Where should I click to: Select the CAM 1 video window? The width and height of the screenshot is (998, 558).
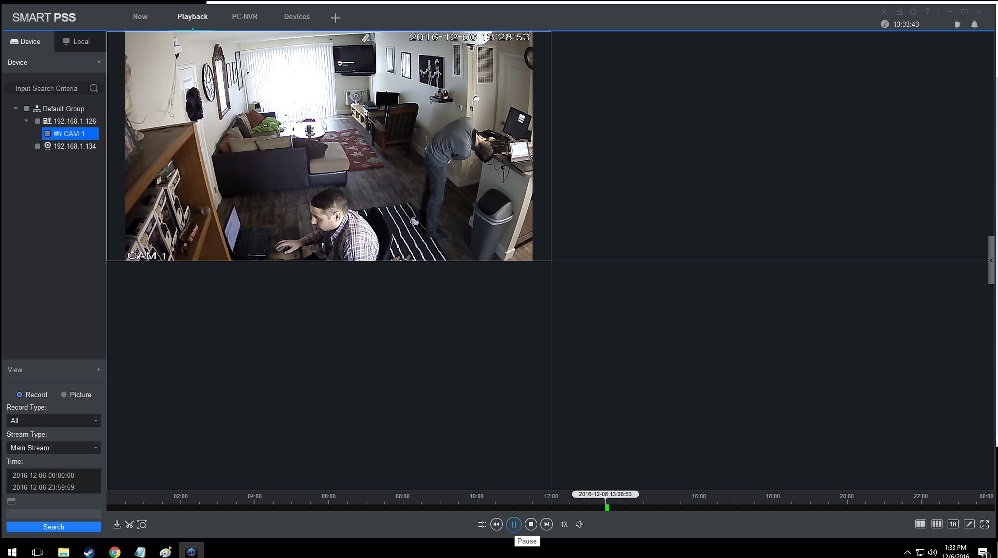coord(328,146)
